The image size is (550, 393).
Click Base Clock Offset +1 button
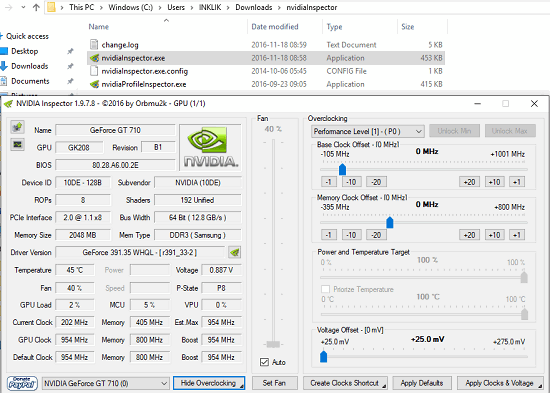pos(517,182)
